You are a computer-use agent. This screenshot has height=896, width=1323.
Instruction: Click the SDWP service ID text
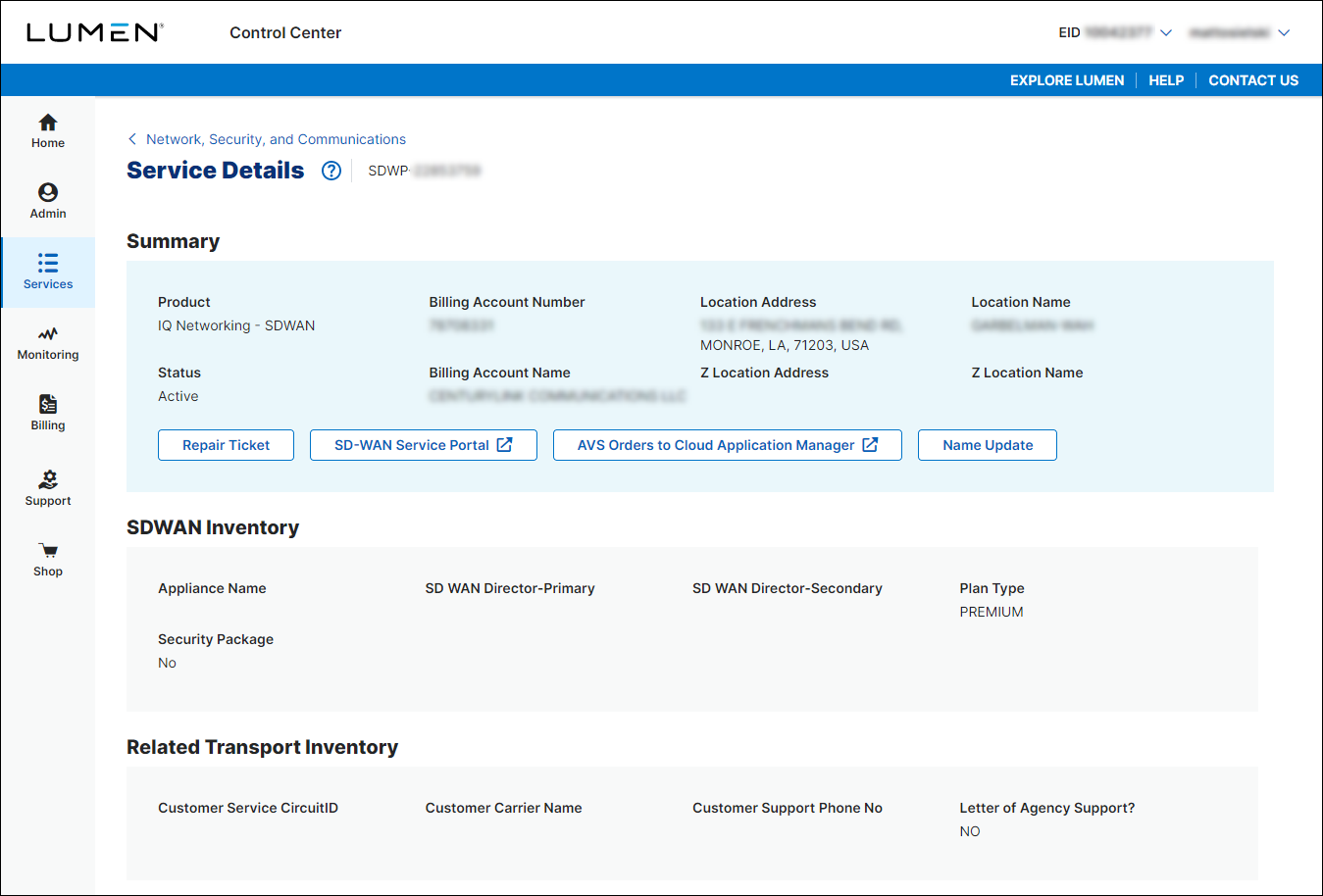pos(424,171)
